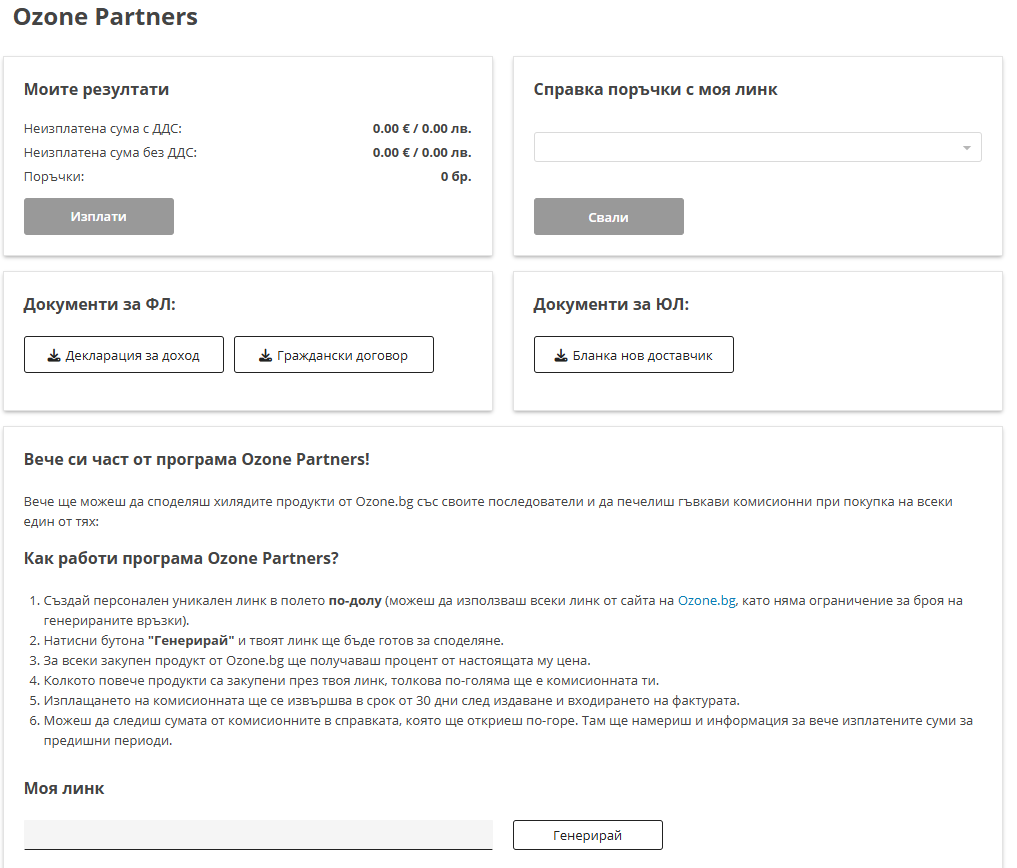Click the Поръчки count value 0 бр.
Viewport: 1017px width, 868px height.
coord(456,176)
